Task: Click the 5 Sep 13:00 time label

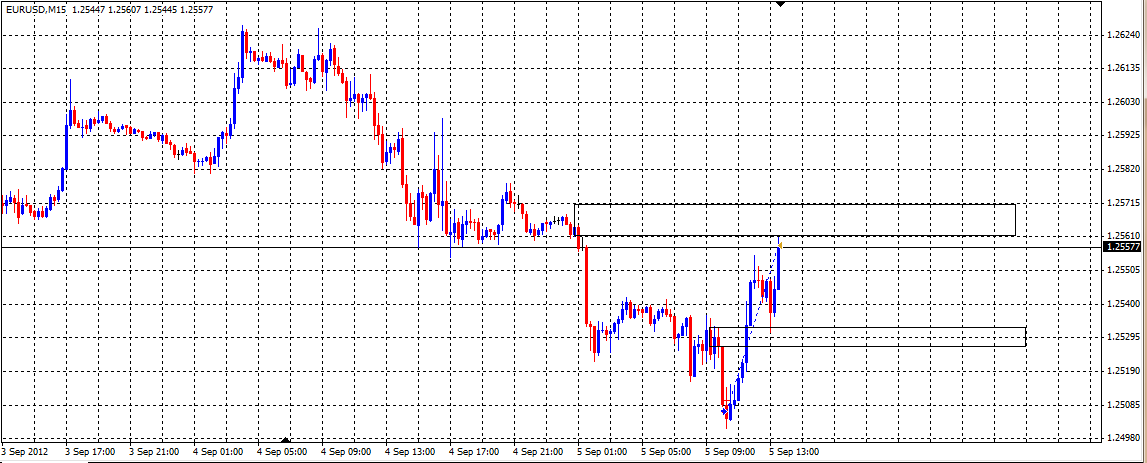Action: 795,452
